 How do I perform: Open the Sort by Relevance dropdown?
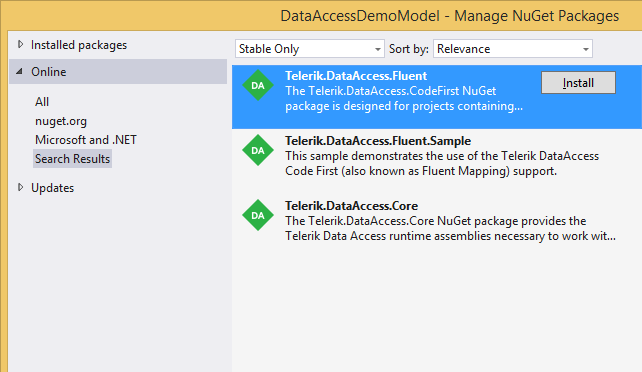click(x=513, y=49)
